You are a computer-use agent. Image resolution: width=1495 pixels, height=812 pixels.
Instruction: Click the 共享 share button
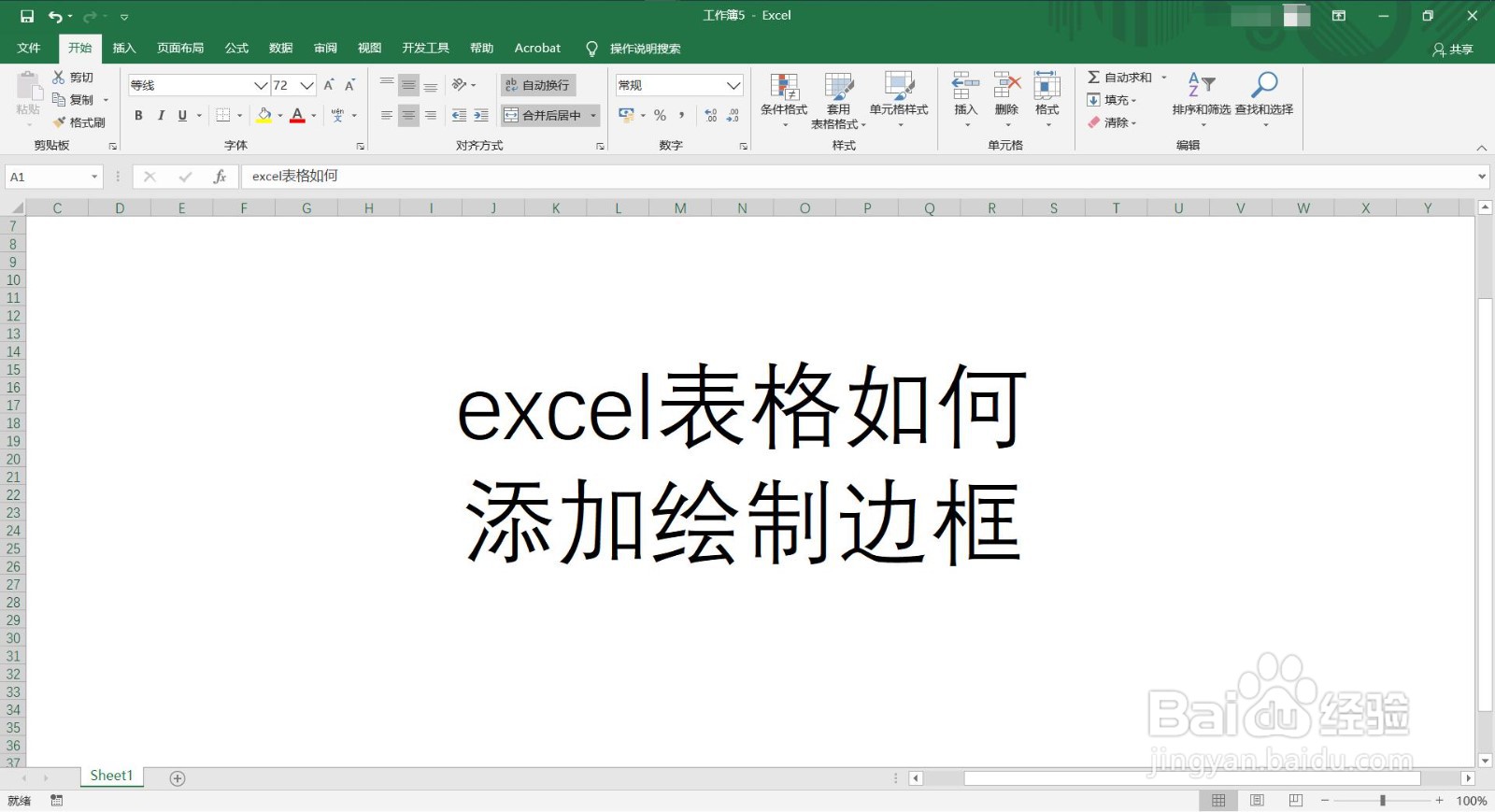(x=1453, y=49)
